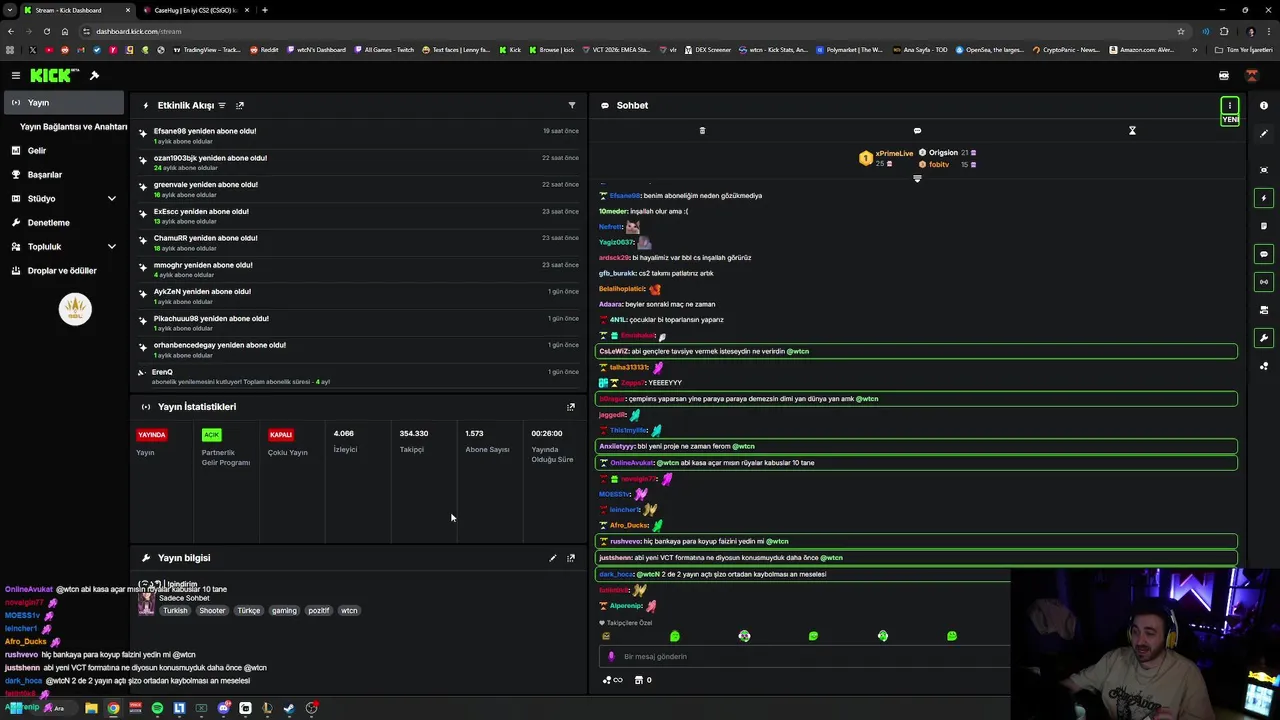Click the CsLeWiZ highlighted chat message
The image size is (1280, 720).
(x=916, y=351)
